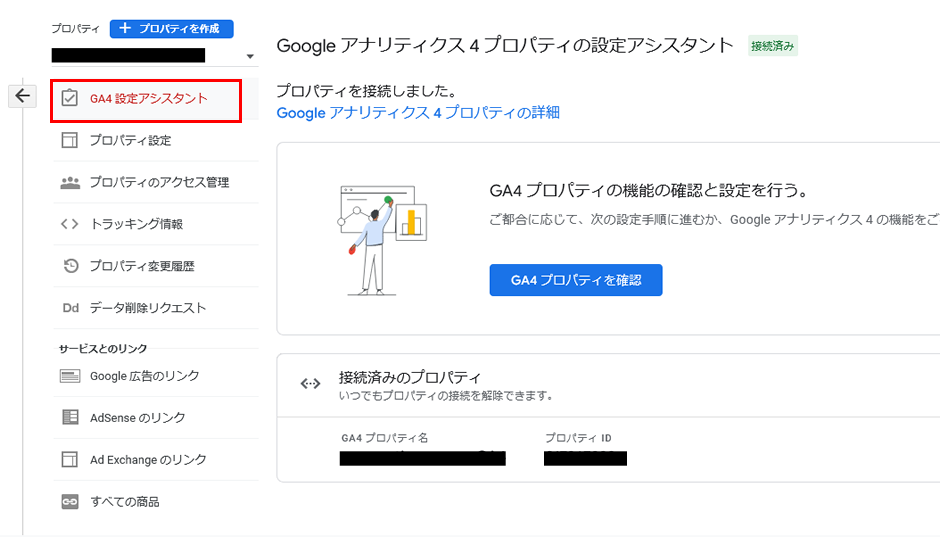Click the すべての商品 link icon

(69, 502)
